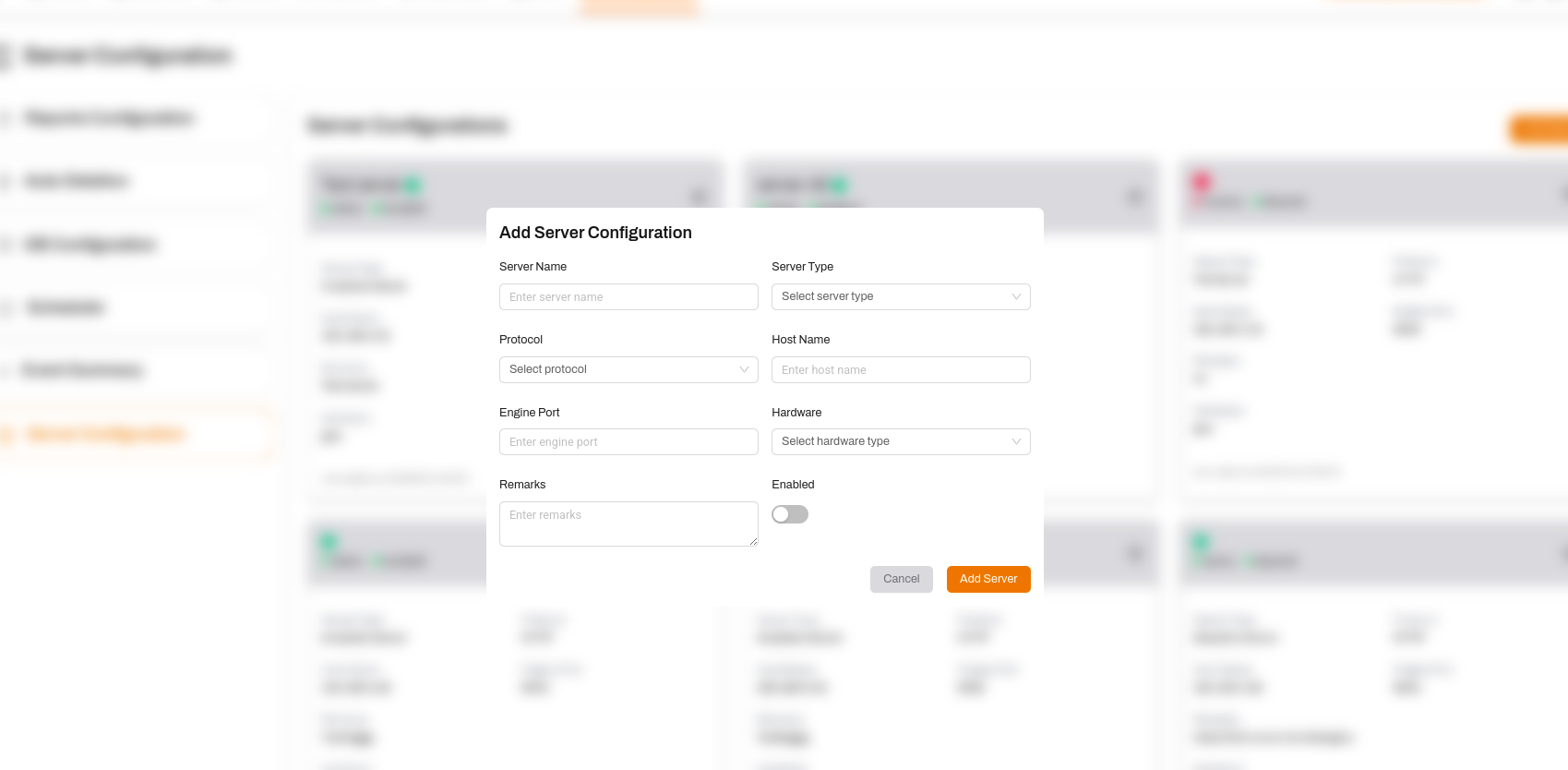Click the Protocol field chevron arrow
The height and width of the screenshot is (770, 1568).
pyautogui.click(x=744, y=370)
